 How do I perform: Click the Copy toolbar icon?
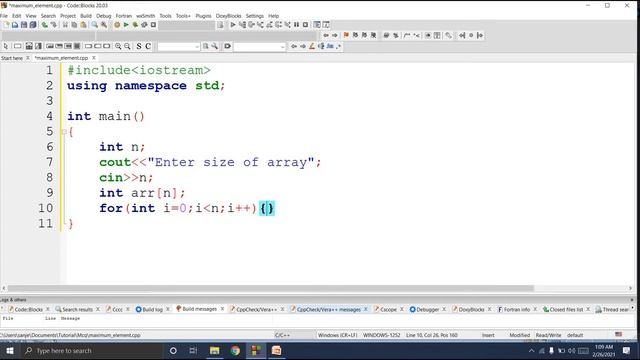[74, 25]
